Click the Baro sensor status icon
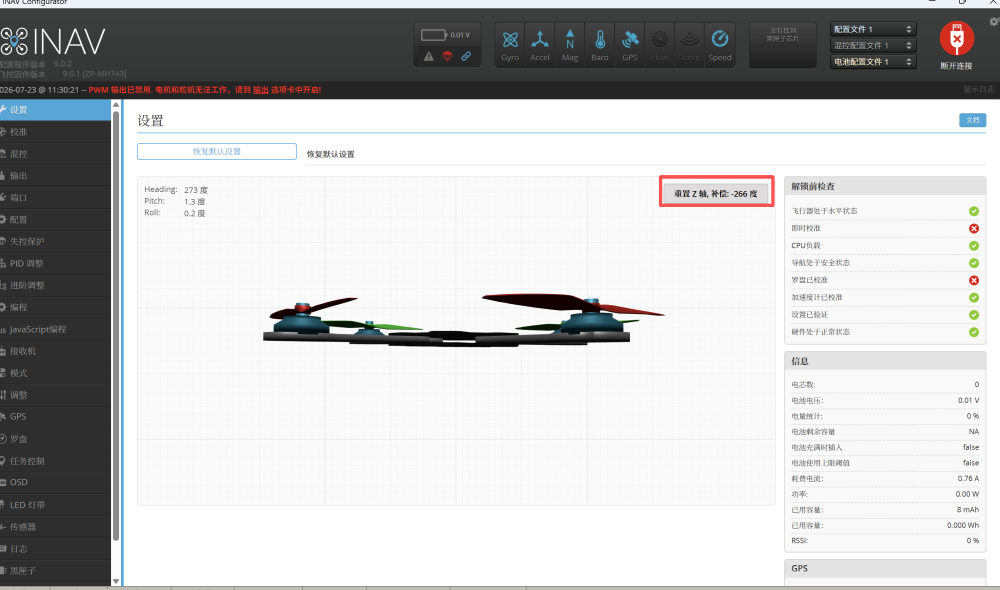 tap(599, 45)
